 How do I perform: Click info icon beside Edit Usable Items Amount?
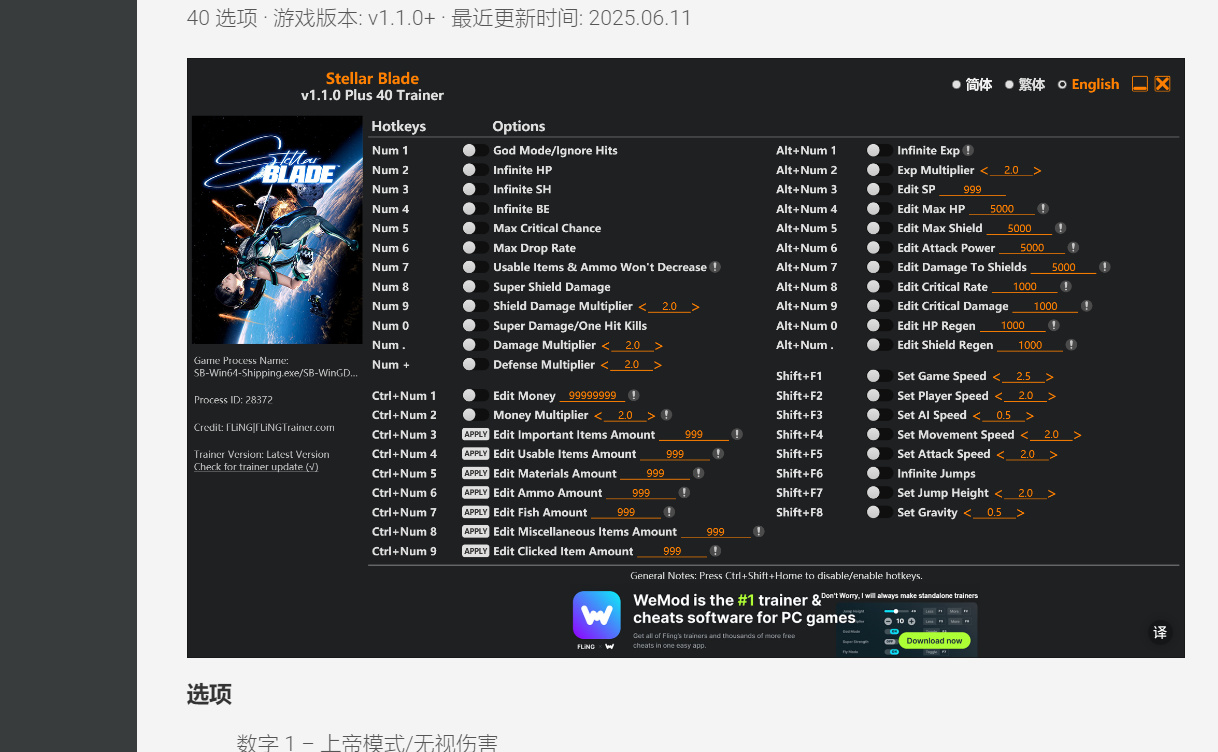718,454
